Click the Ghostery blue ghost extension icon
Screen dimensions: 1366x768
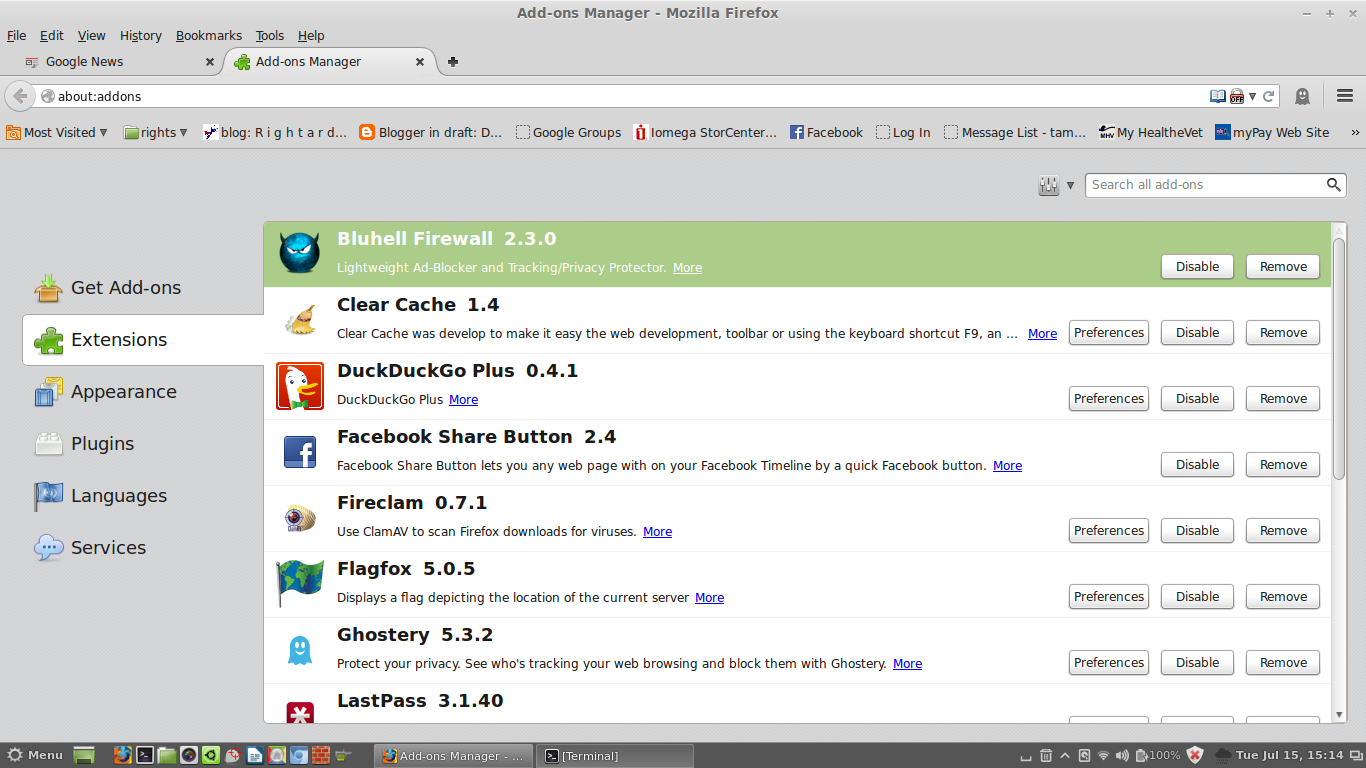300,650
